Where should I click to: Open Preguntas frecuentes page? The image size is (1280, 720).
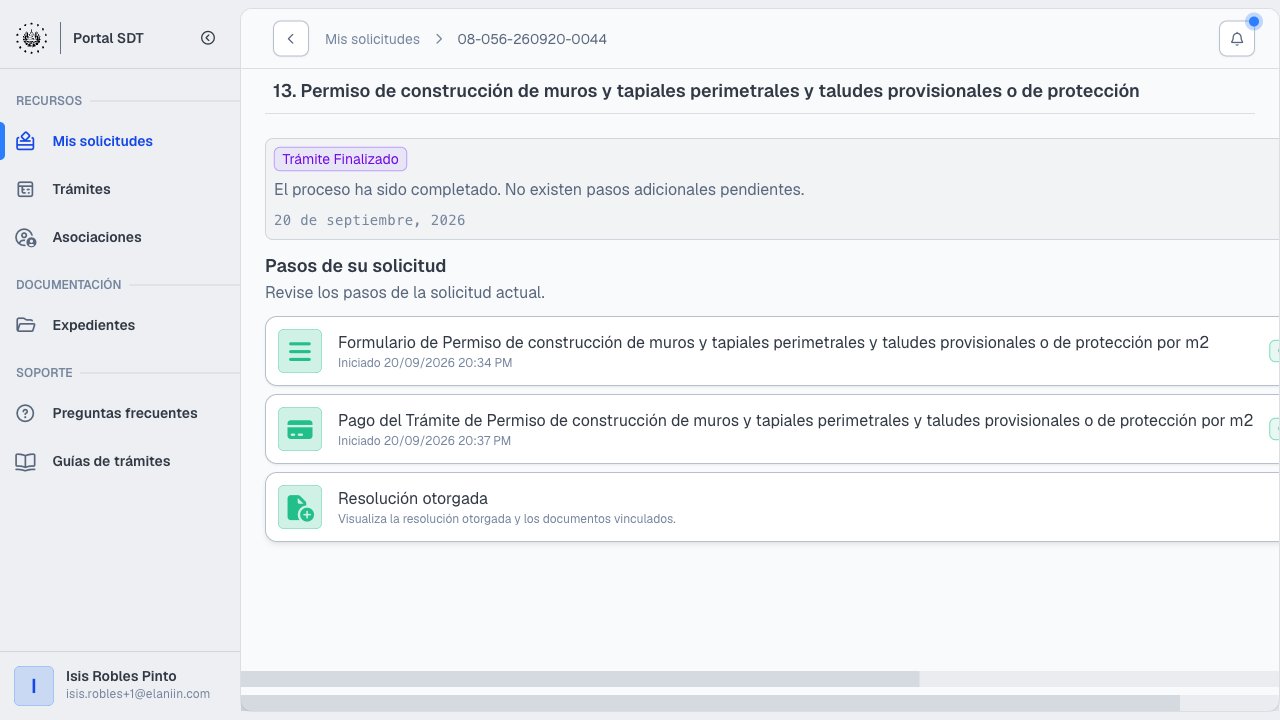pos(120,413)
